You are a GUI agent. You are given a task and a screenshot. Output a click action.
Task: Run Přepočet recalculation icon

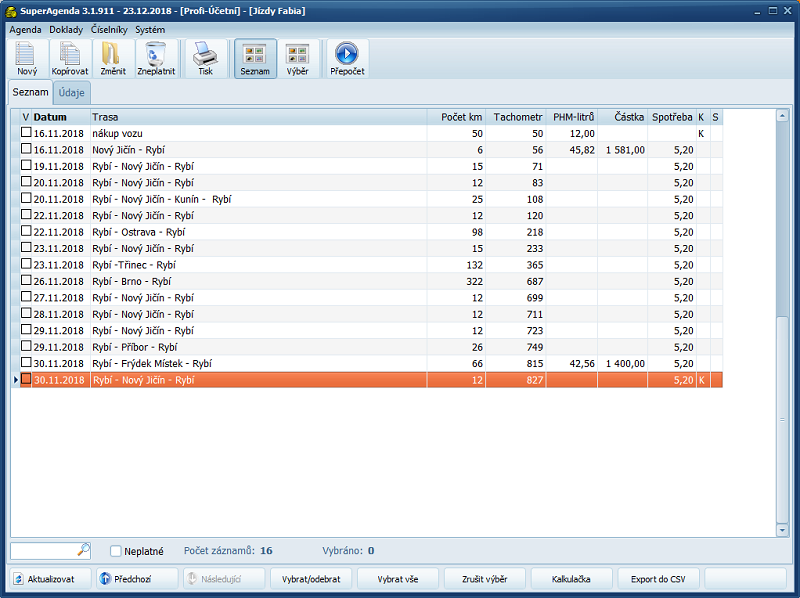click(x=347, y=59)
